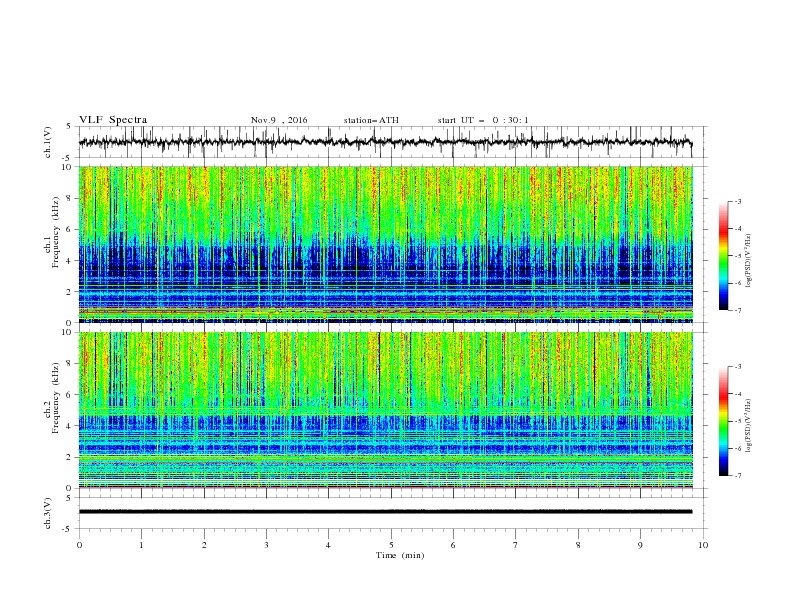This screenshot has width=792, height=612.
Task: Click the ch.1(V) axis label
Action: pyautogui.click(x=48, y=142)
